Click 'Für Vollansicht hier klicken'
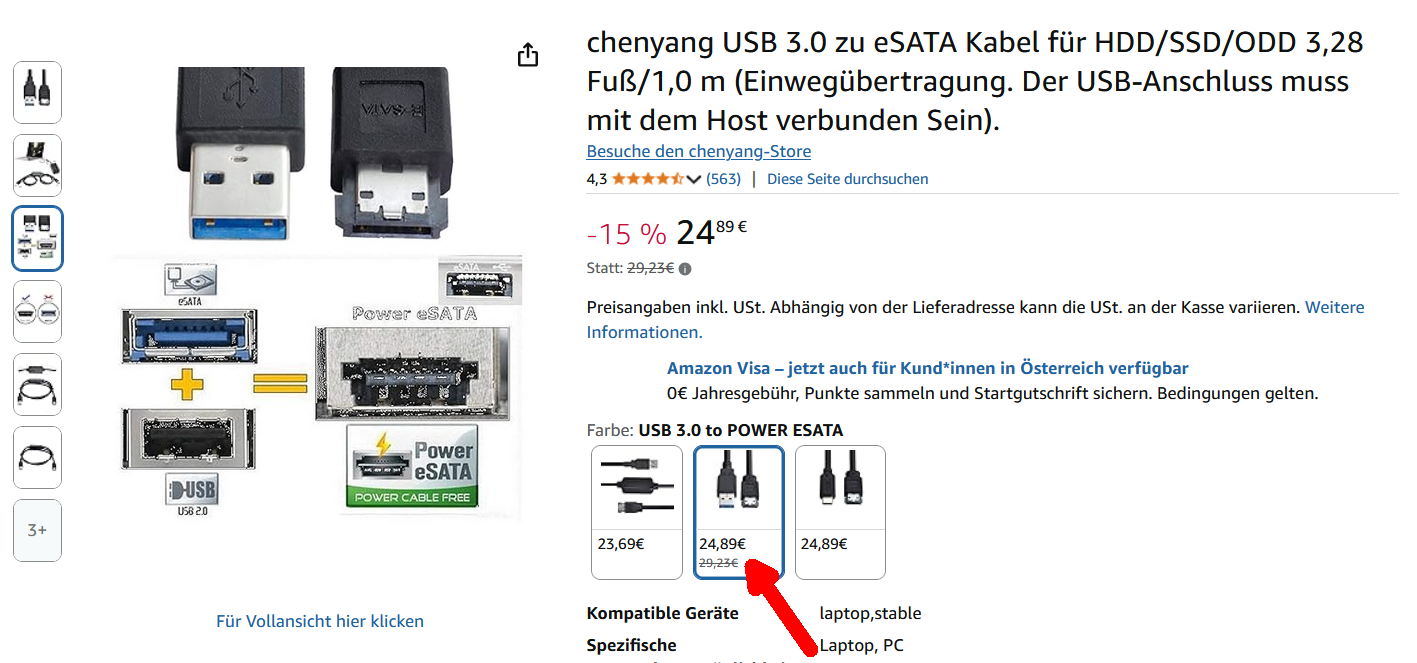 click(320, 621)
